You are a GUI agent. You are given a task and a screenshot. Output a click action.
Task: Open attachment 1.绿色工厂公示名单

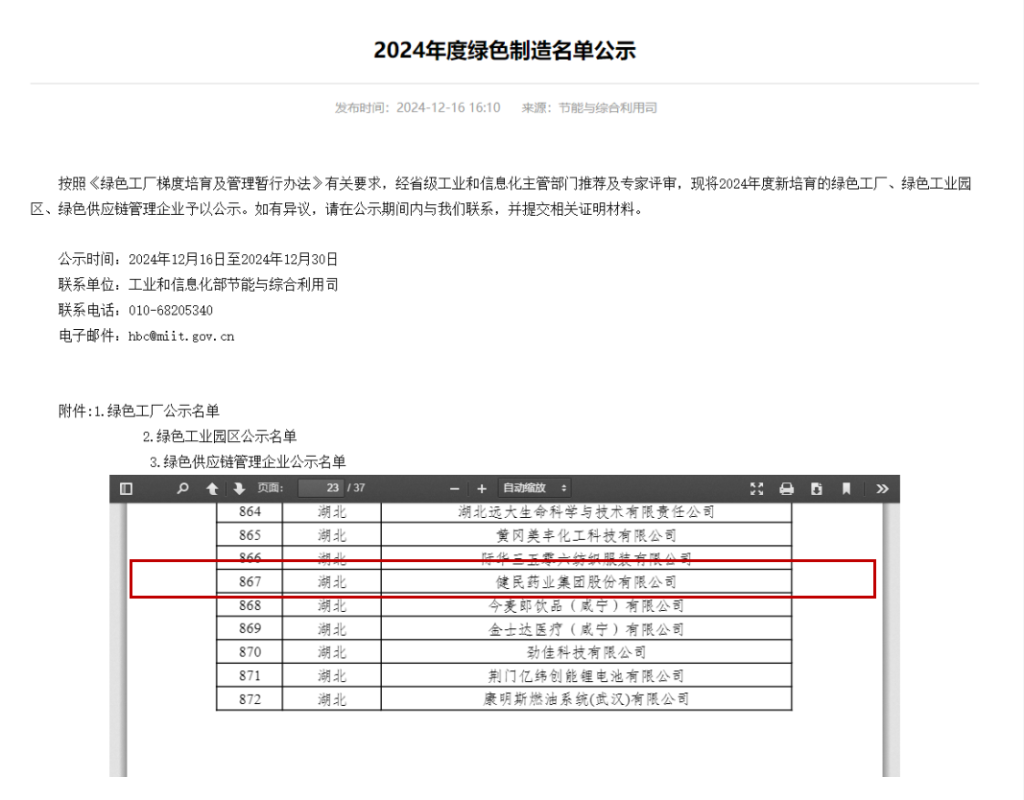click(157, 411)
